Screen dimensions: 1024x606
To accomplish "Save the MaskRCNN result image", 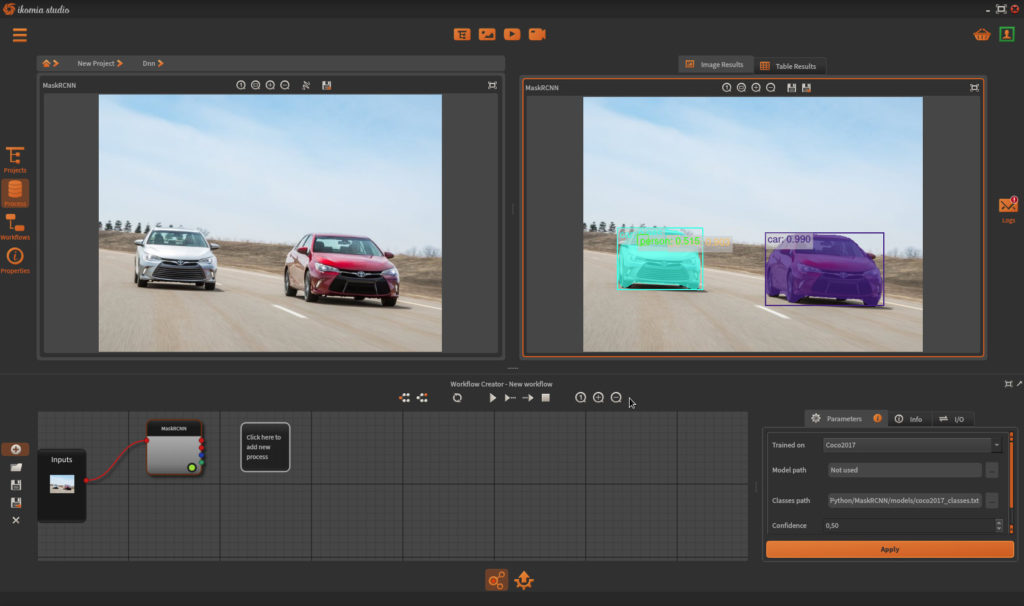I will (792, 87).
